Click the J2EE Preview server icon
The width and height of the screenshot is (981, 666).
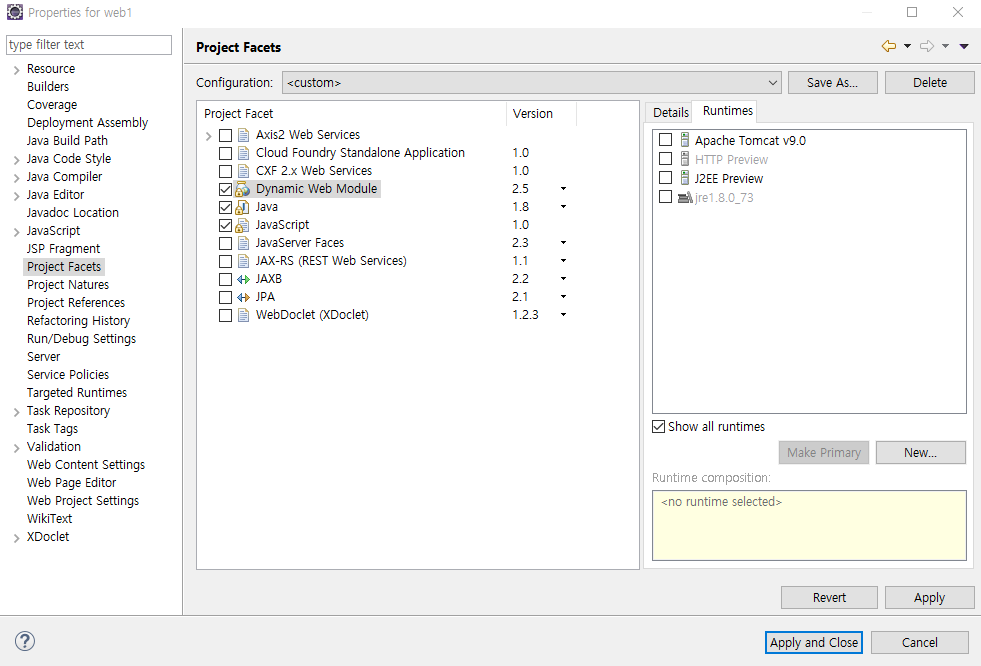click(685, 178)
